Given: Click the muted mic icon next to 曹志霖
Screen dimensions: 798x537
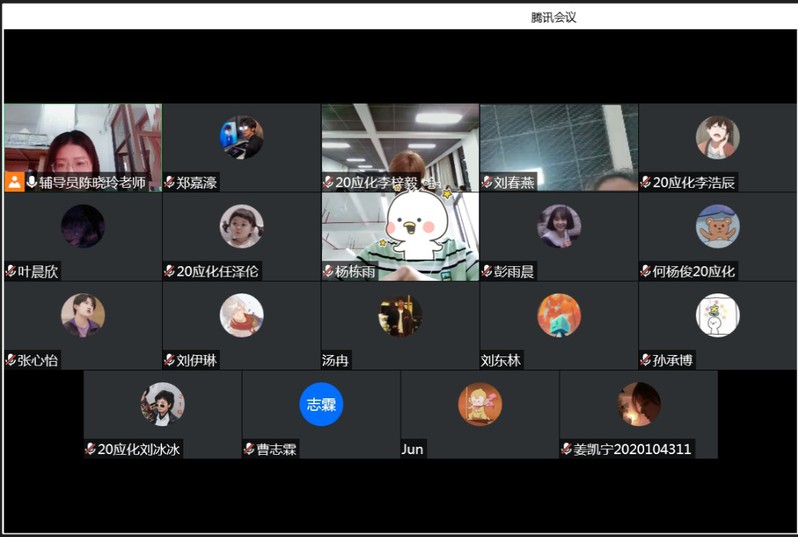Looking at the screenshot, I should 249,449.
